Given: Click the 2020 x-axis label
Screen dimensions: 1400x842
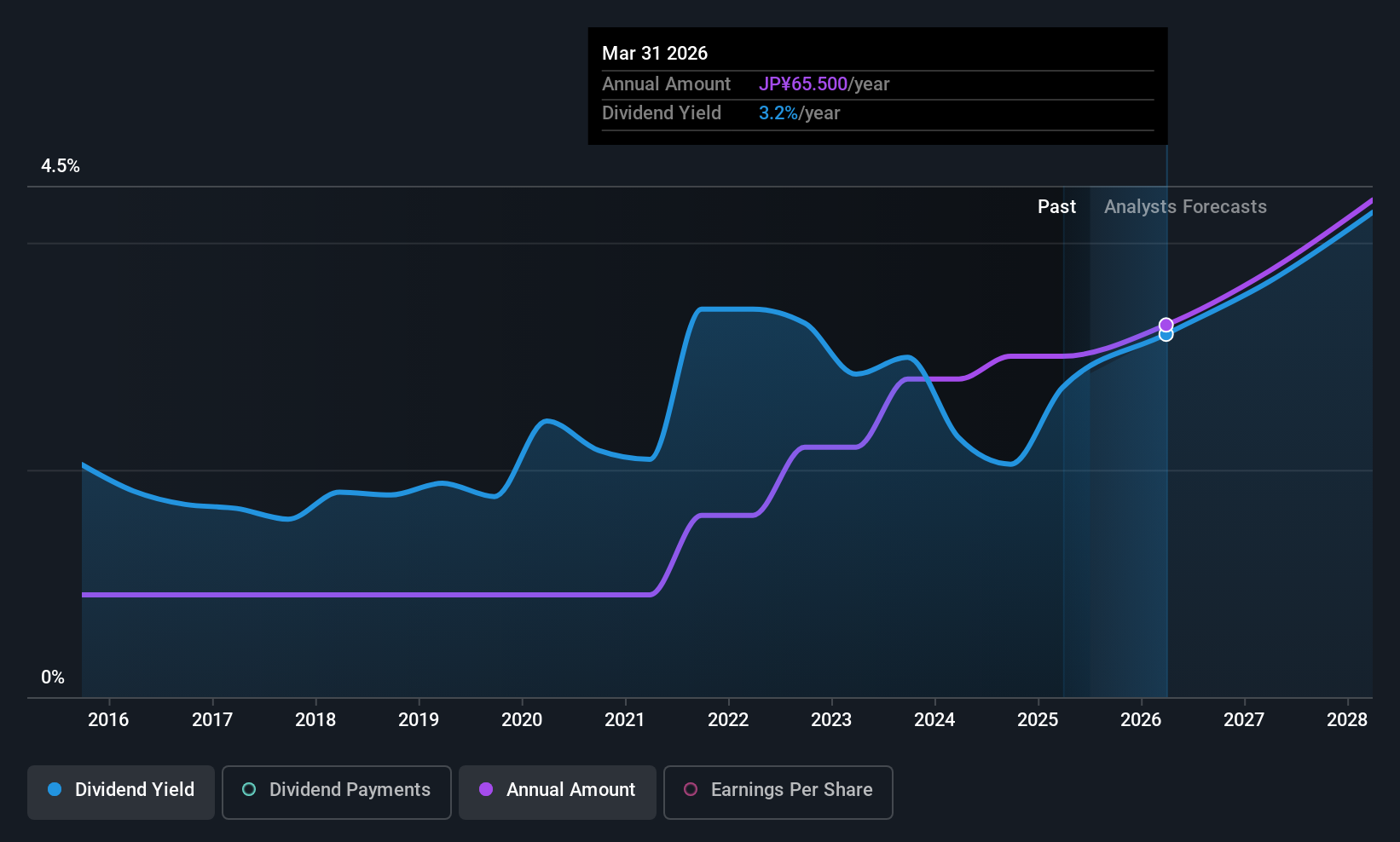Looking at the screenshot, I should pyautogui.click(x=522, y=720).
